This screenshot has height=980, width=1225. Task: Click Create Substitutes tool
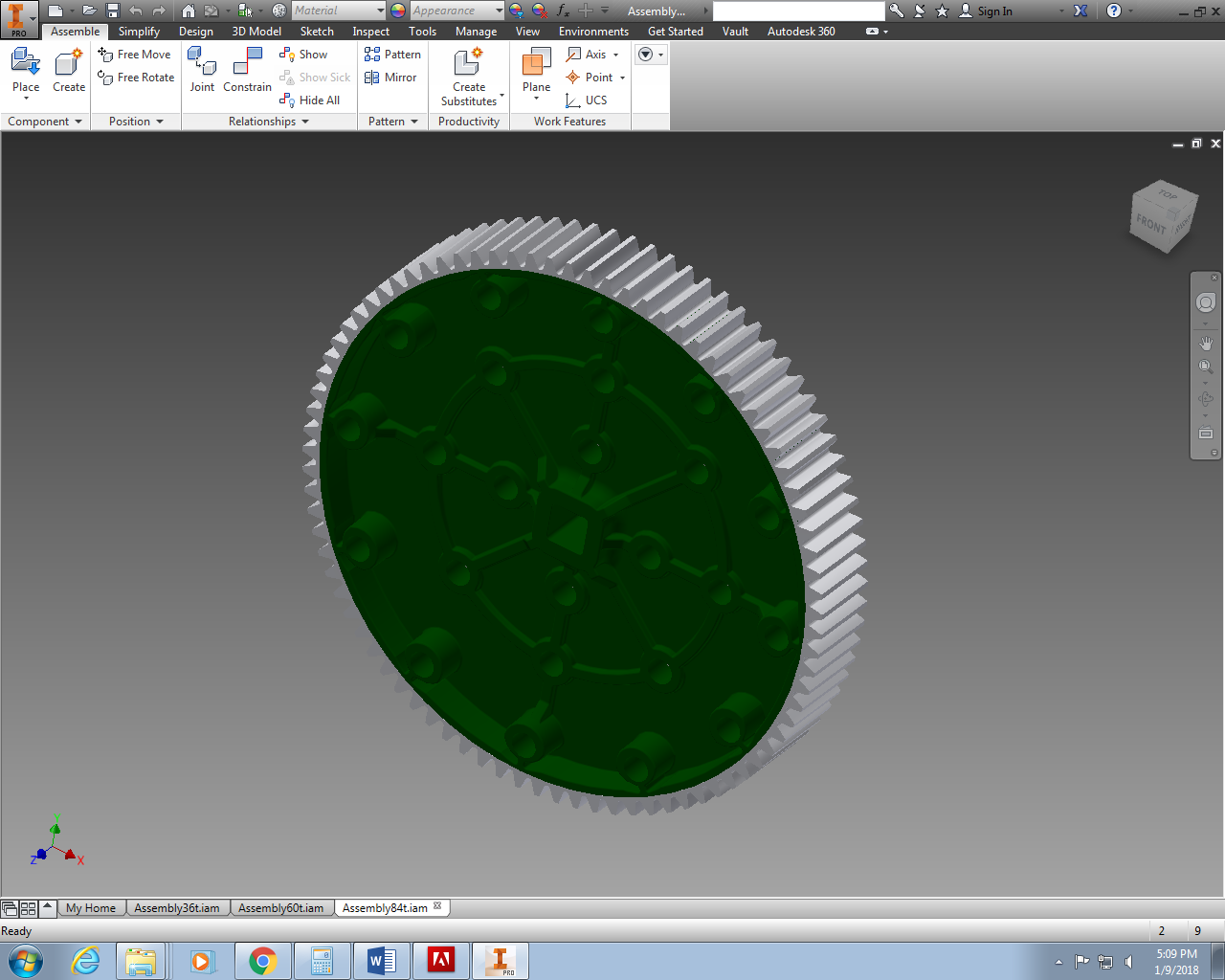click(469, 77)
